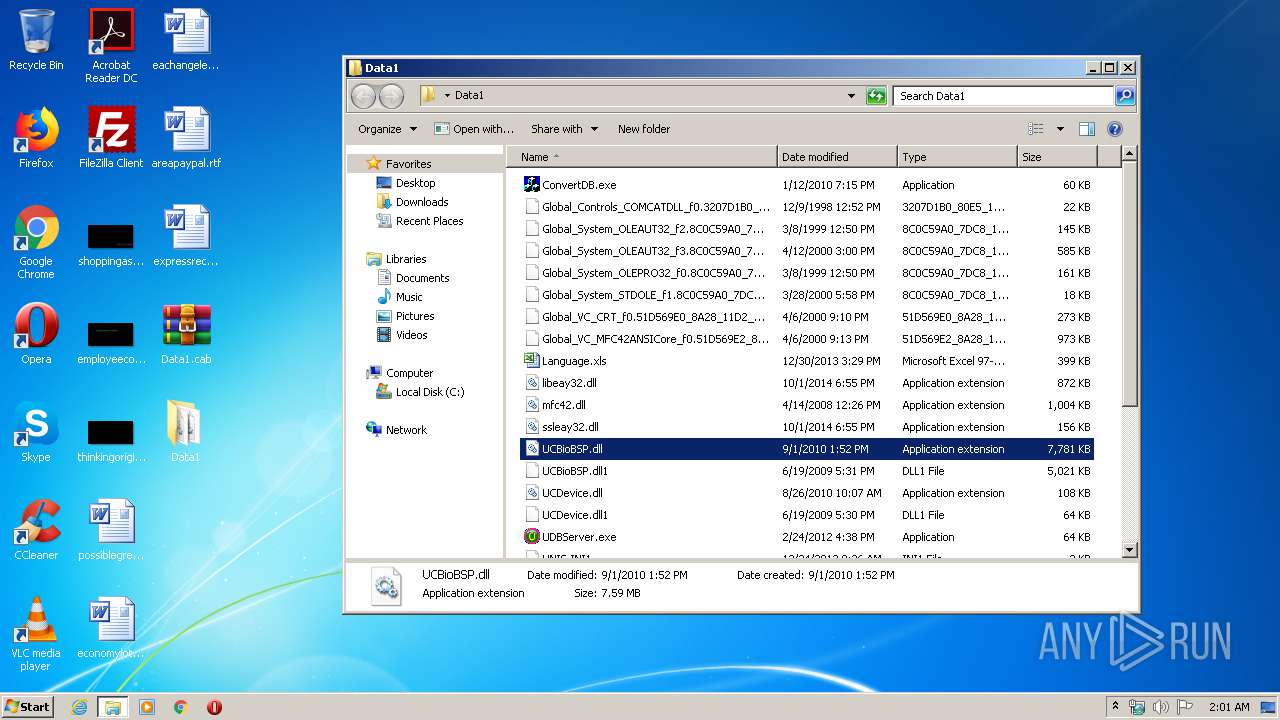The image size is (1280, 720).
Task: Click New folder button
Action: pyautogui.click(x=644, y=129)
